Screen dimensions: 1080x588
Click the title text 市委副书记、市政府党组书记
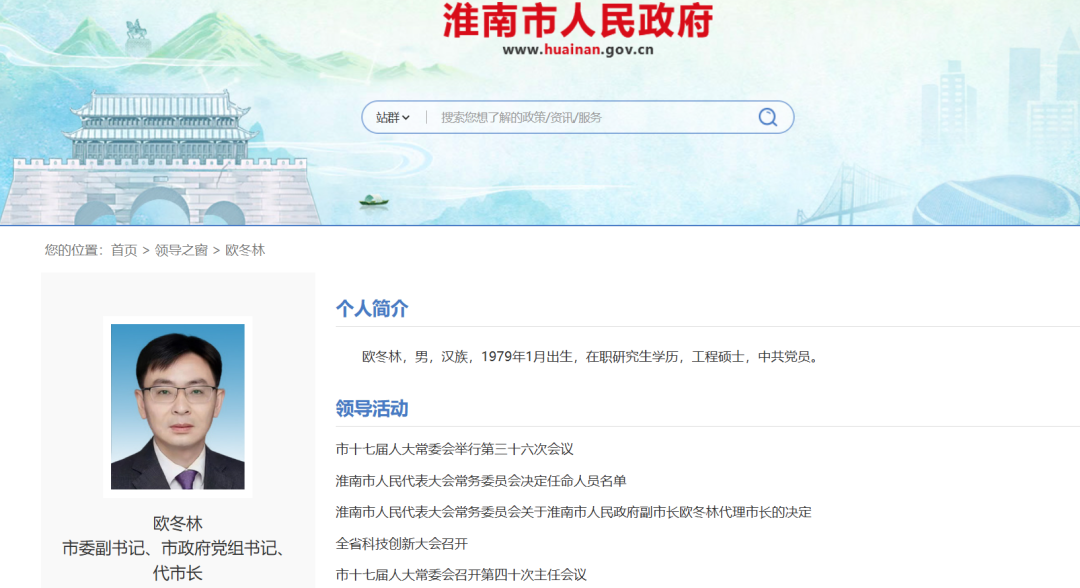(174, 548)
